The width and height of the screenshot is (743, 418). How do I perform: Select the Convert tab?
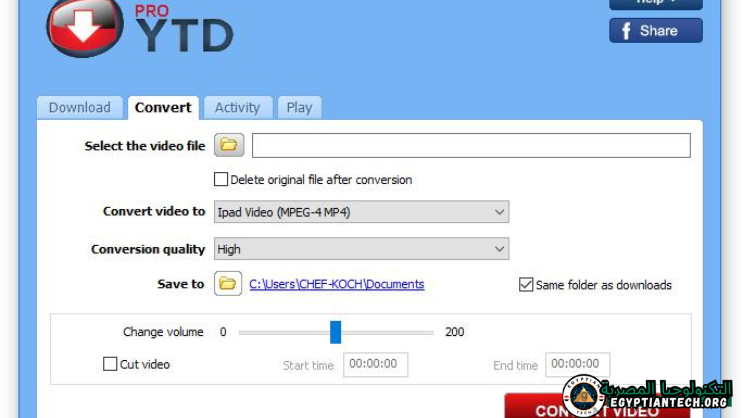tap(163, 108)
